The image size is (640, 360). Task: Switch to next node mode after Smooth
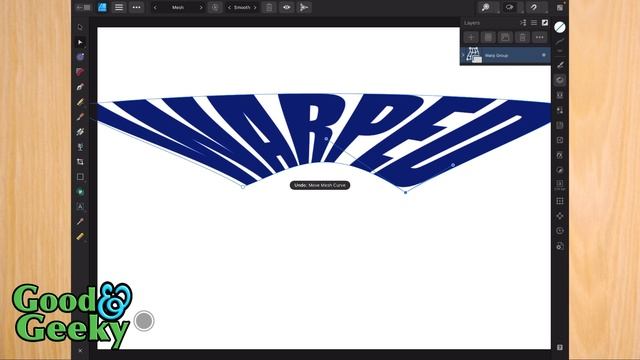point(255,7)
